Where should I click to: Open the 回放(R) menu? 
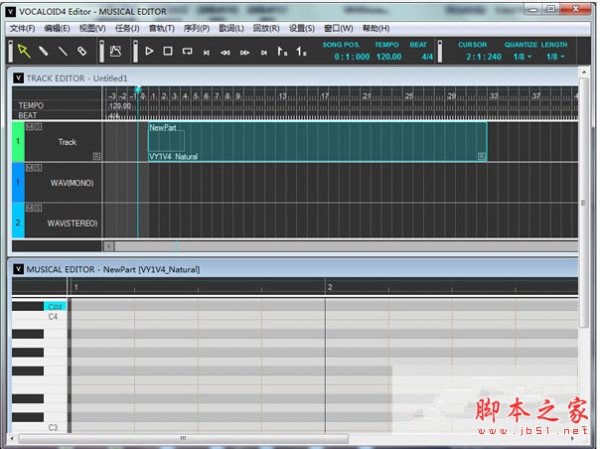pyautogui.click(x=266, y=28)
